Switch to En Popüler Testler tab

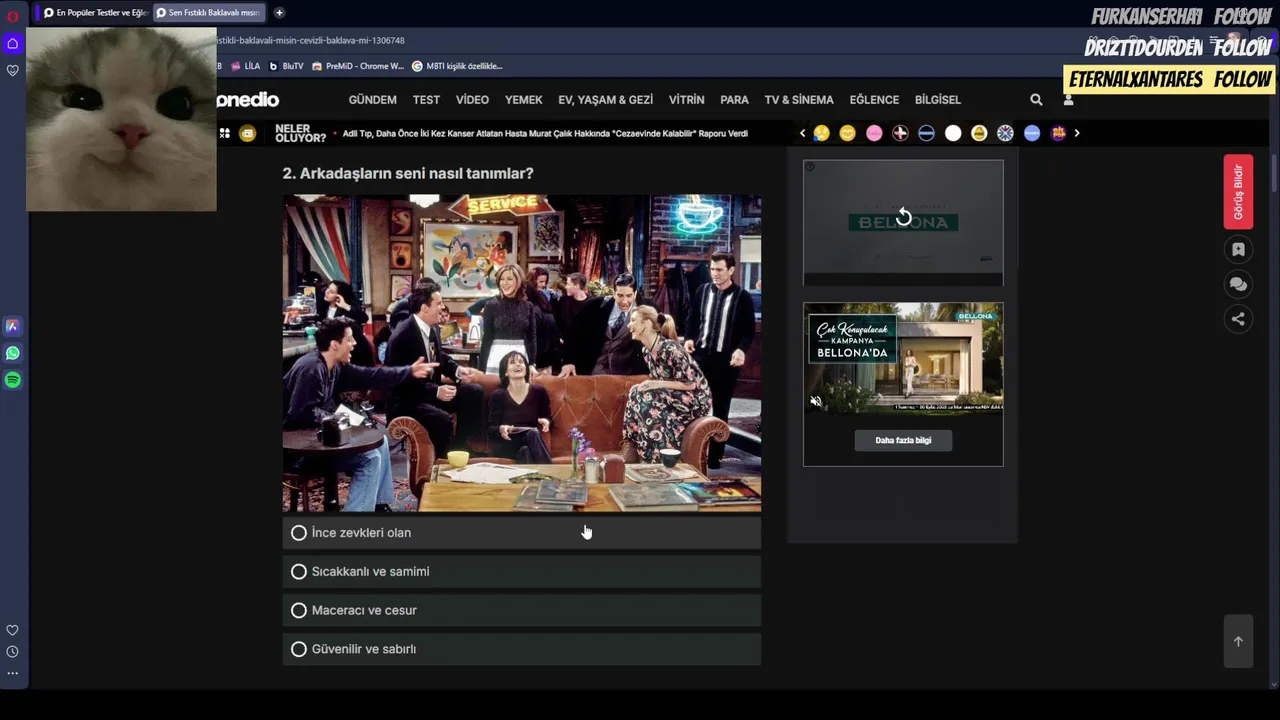pyautogui.click(x=95, y=13)
